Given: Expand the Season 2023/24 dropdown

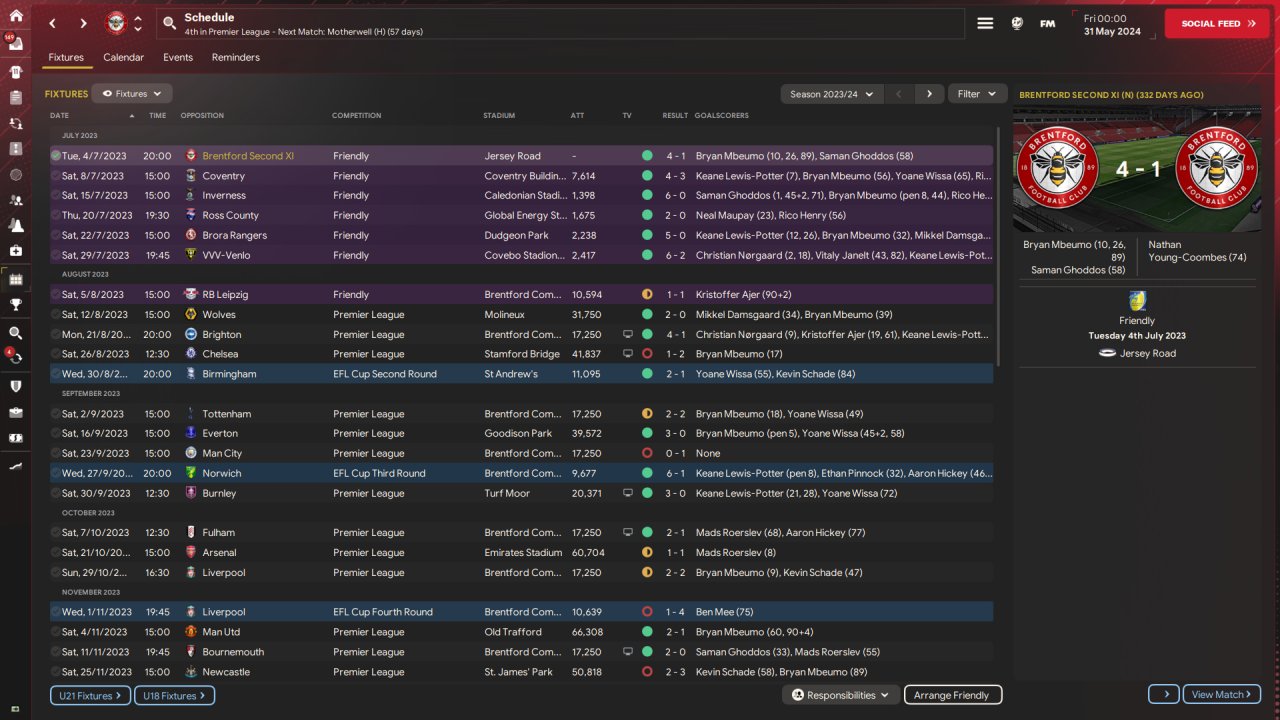Looking at the screenshot, I should coord(831,94).
